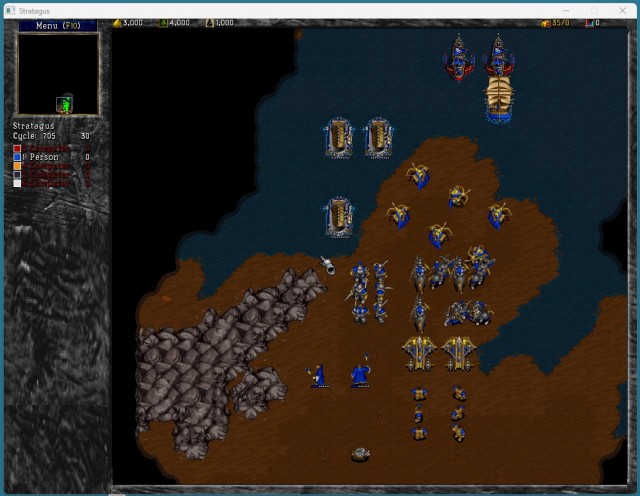Image resolution: width=640 pixels, height=496 pixels.
Task: Click the orange player color swatch
Action: [x=17, y=166]
